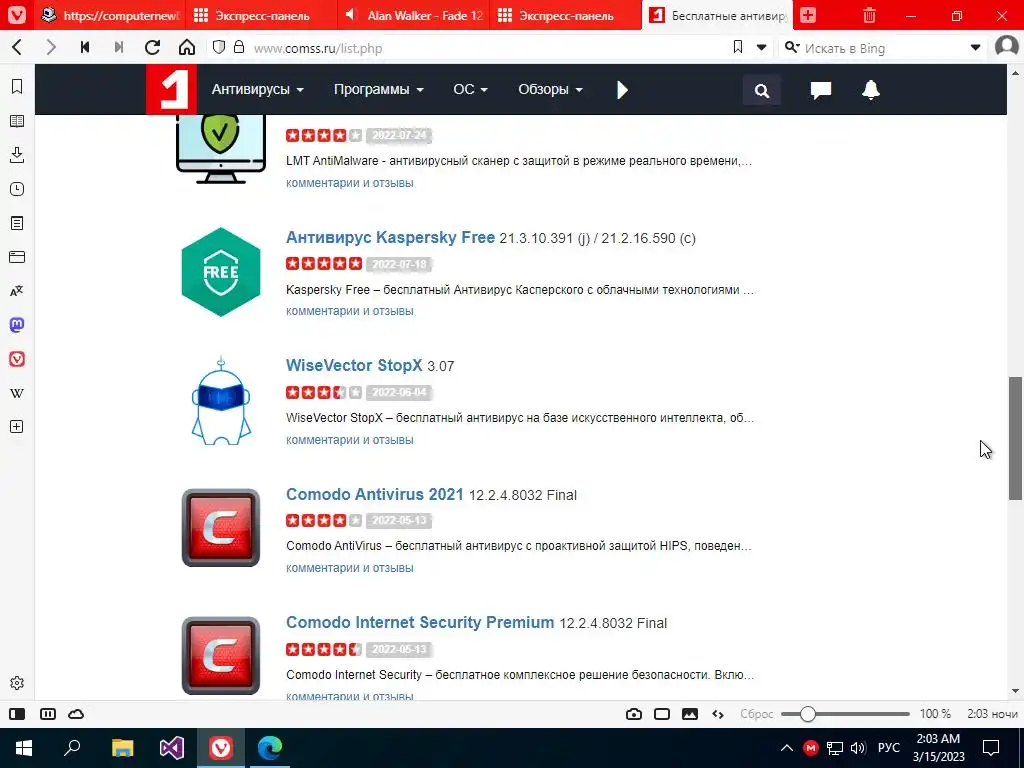Expand the ОС dropdown menu

pos(470,89)
